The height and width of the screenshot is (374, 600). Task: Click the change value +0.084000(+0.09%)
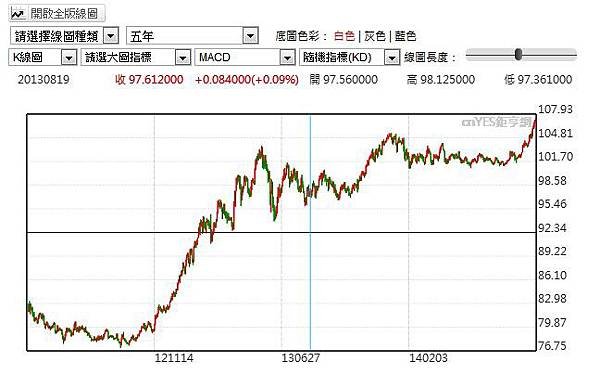tap(247, 80)
